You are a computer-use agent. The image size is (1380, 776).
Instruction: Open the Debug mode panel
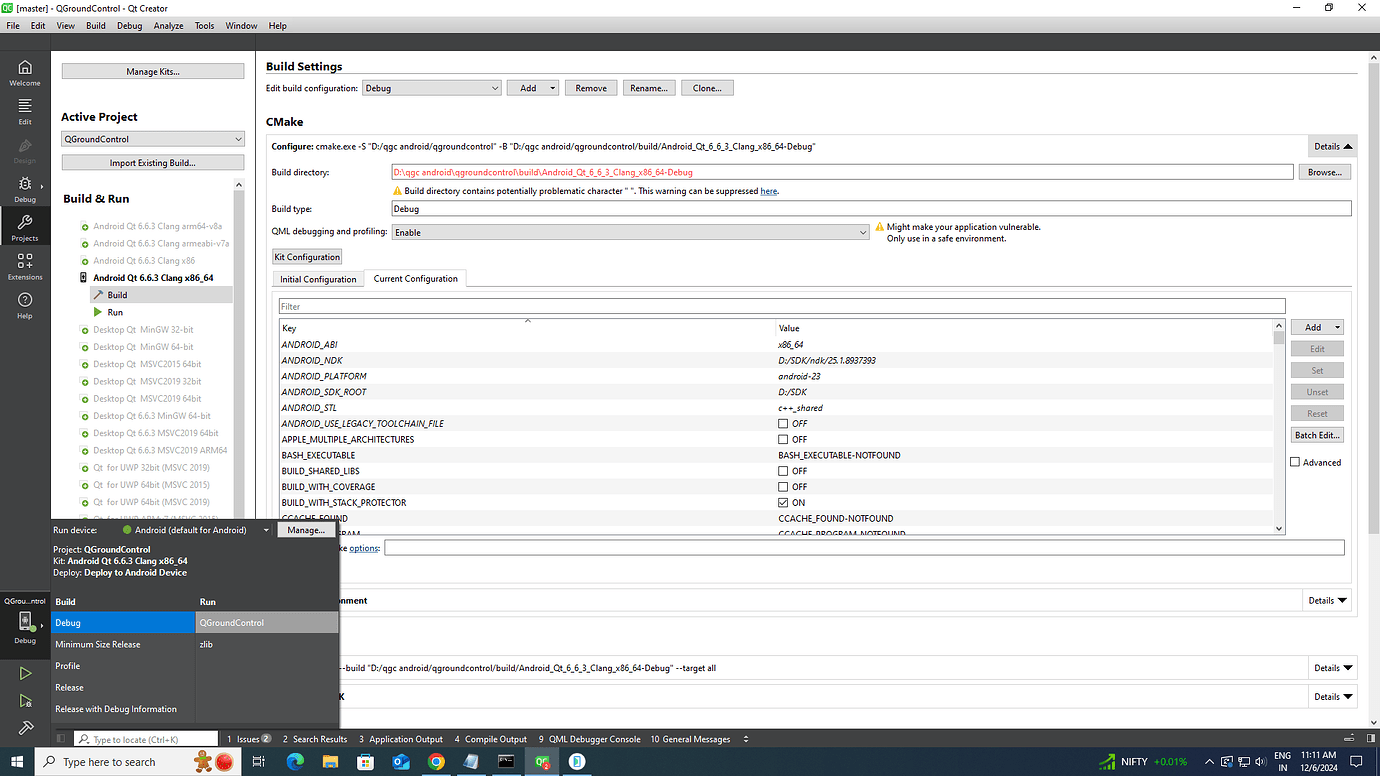coord(23,185)
